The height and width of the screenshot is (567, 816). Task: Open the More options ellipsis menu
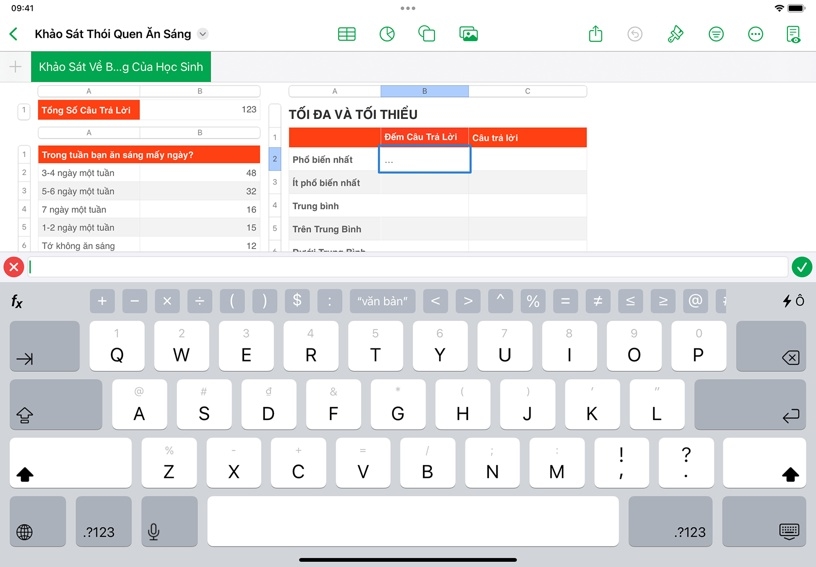coord(756,34)
